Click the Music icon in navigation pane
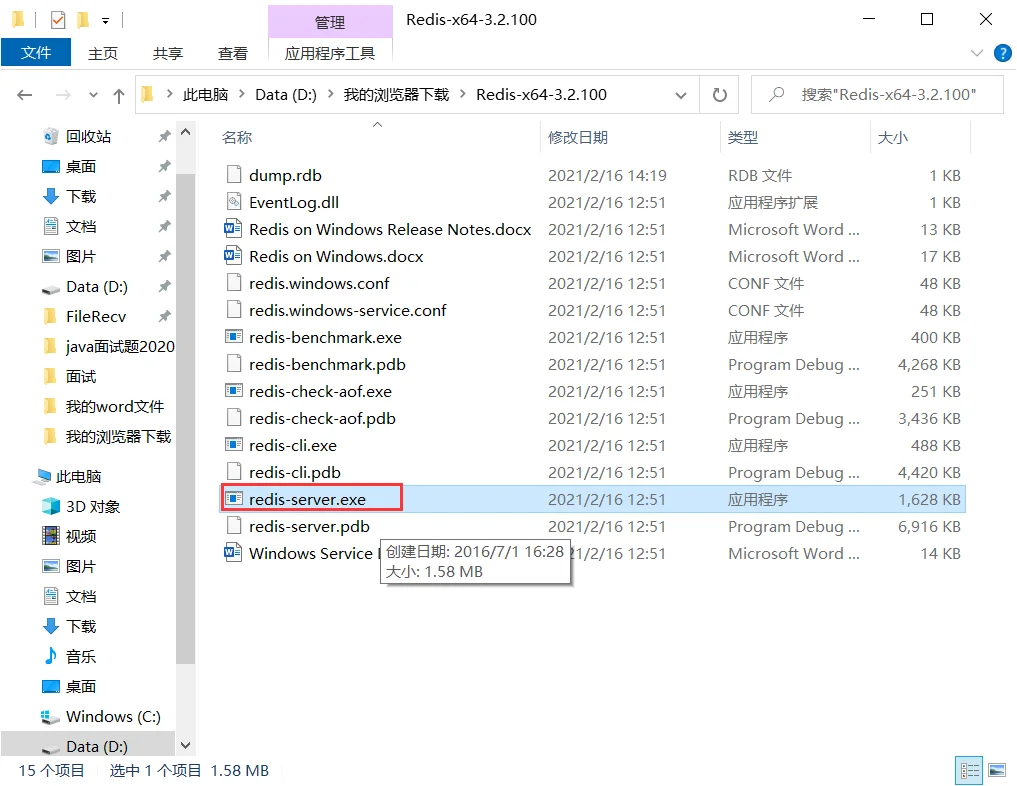 pos(51,656)
